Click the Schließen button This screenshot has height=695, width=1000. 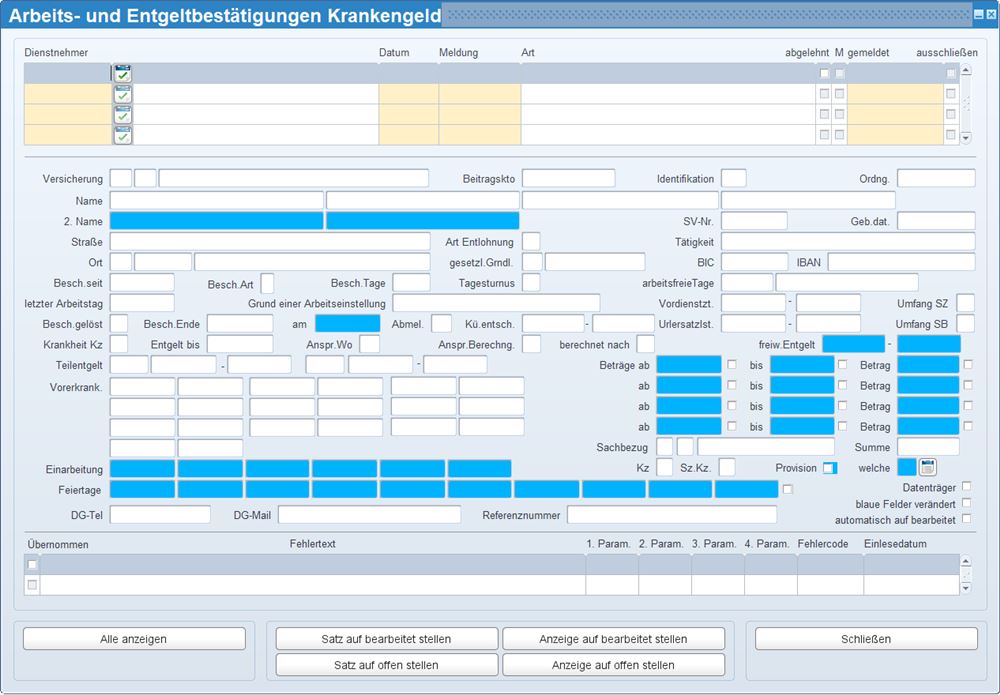[x=866, y=639]
